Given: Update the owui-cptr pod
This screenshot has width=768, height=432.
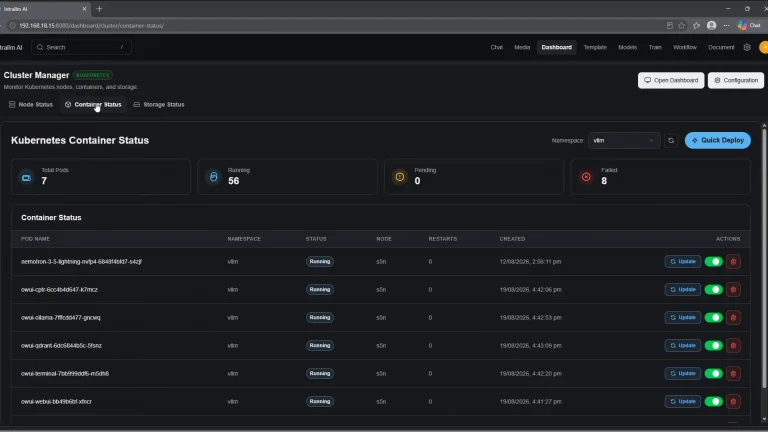Looking at the screenshot, I should point(683,289).
